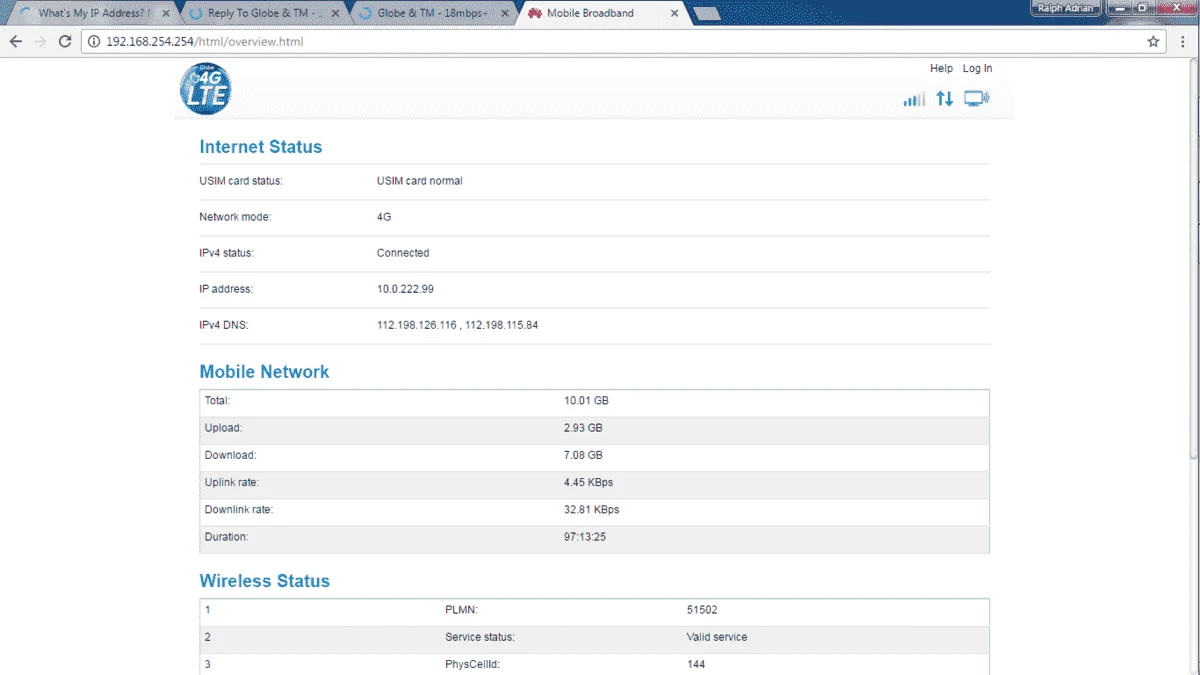Select Total value 10.01 GB
The height and width of the screenshot is (675, 1200).
point(586,401)
